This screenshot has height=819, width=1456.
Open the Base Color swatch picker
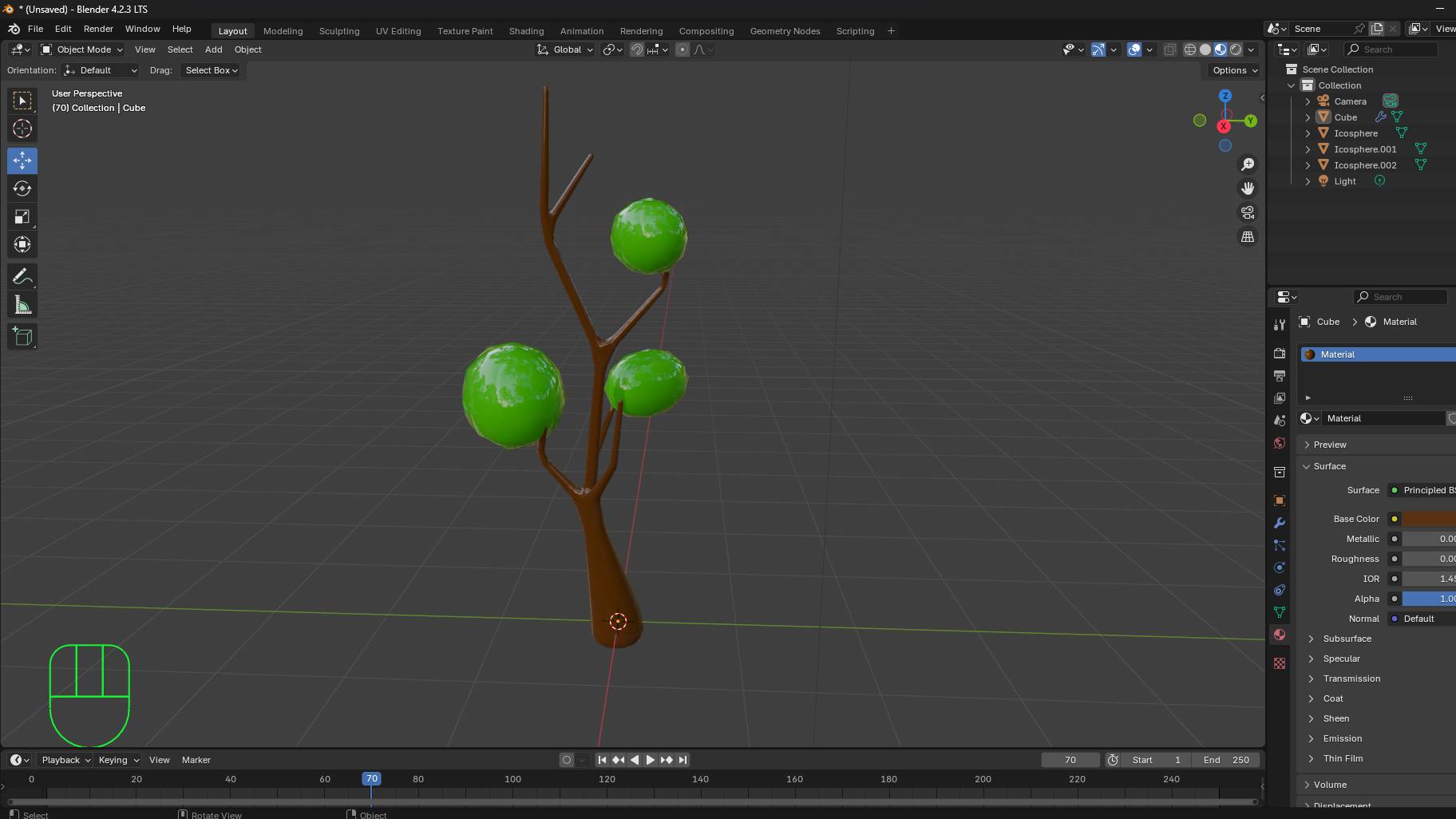(1429, 519)
